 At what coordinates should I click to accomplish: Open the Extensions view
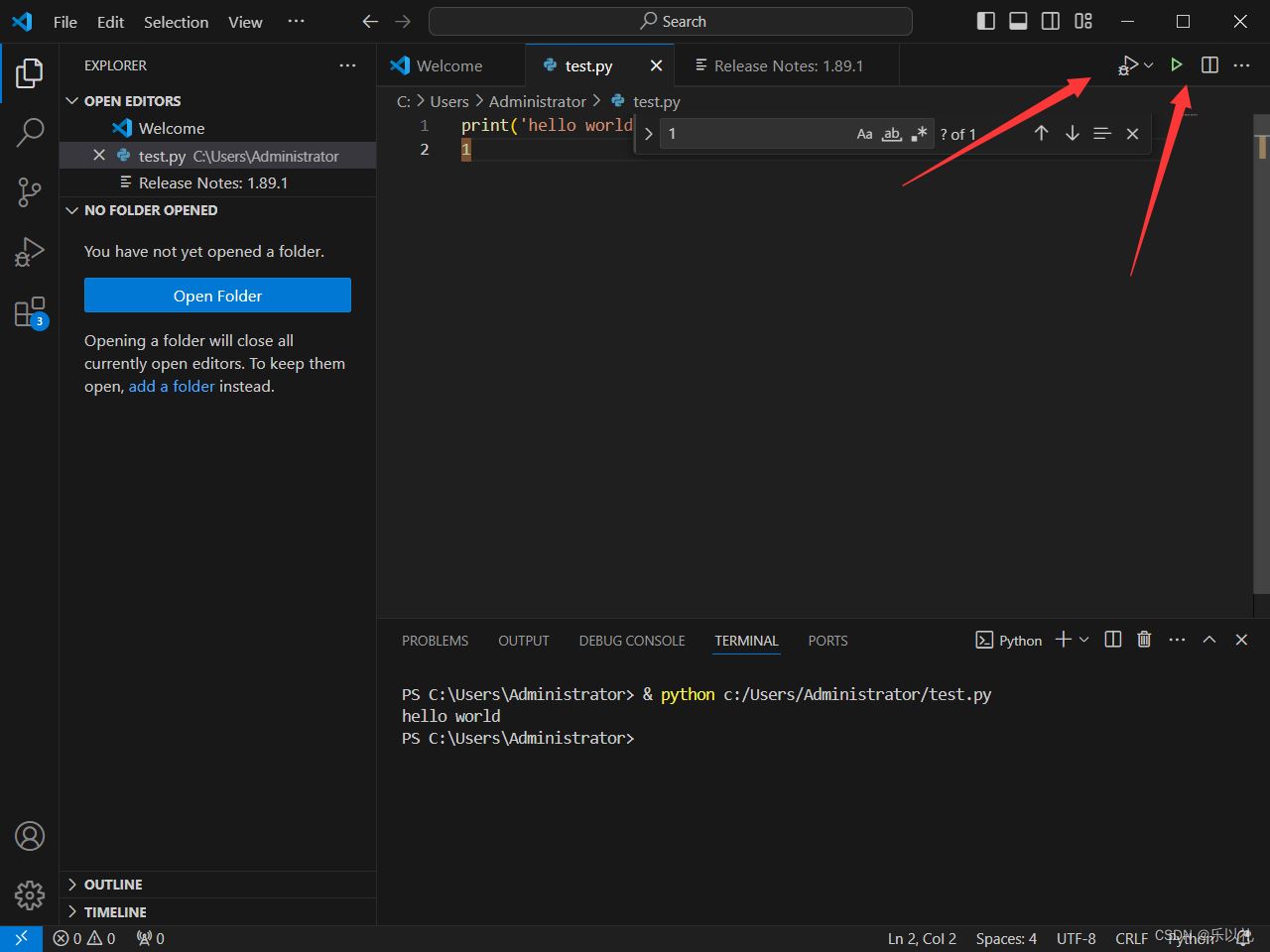point(29,311)
